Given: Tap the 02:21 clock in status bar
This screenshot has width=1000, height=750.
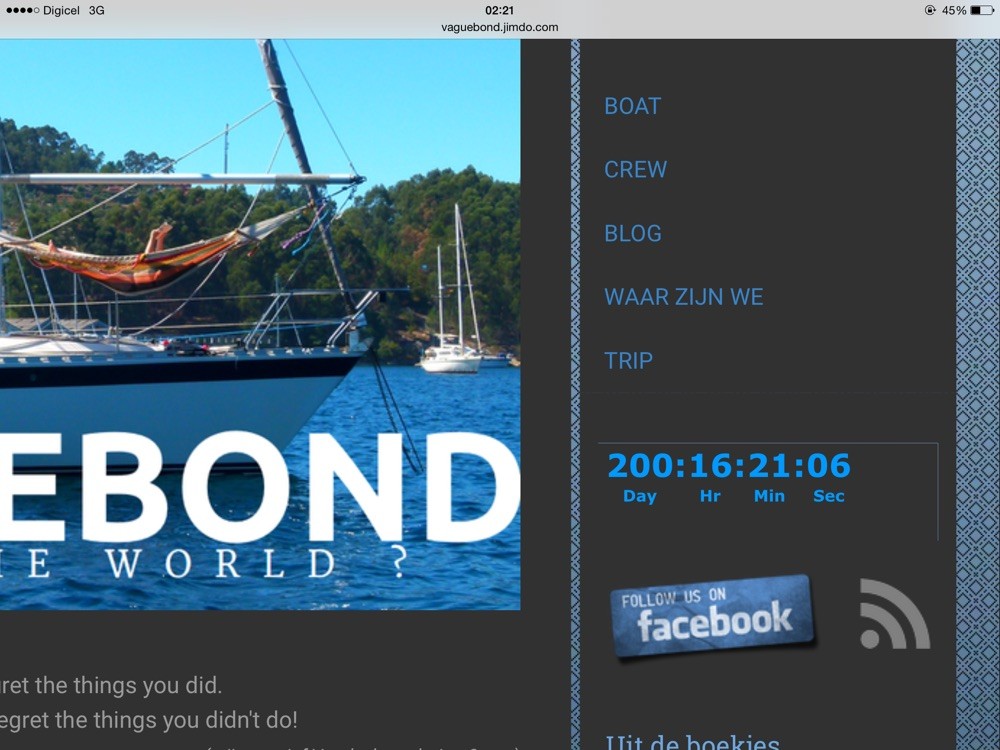Looking at the screenshot, I should click(x=499, y=10).
